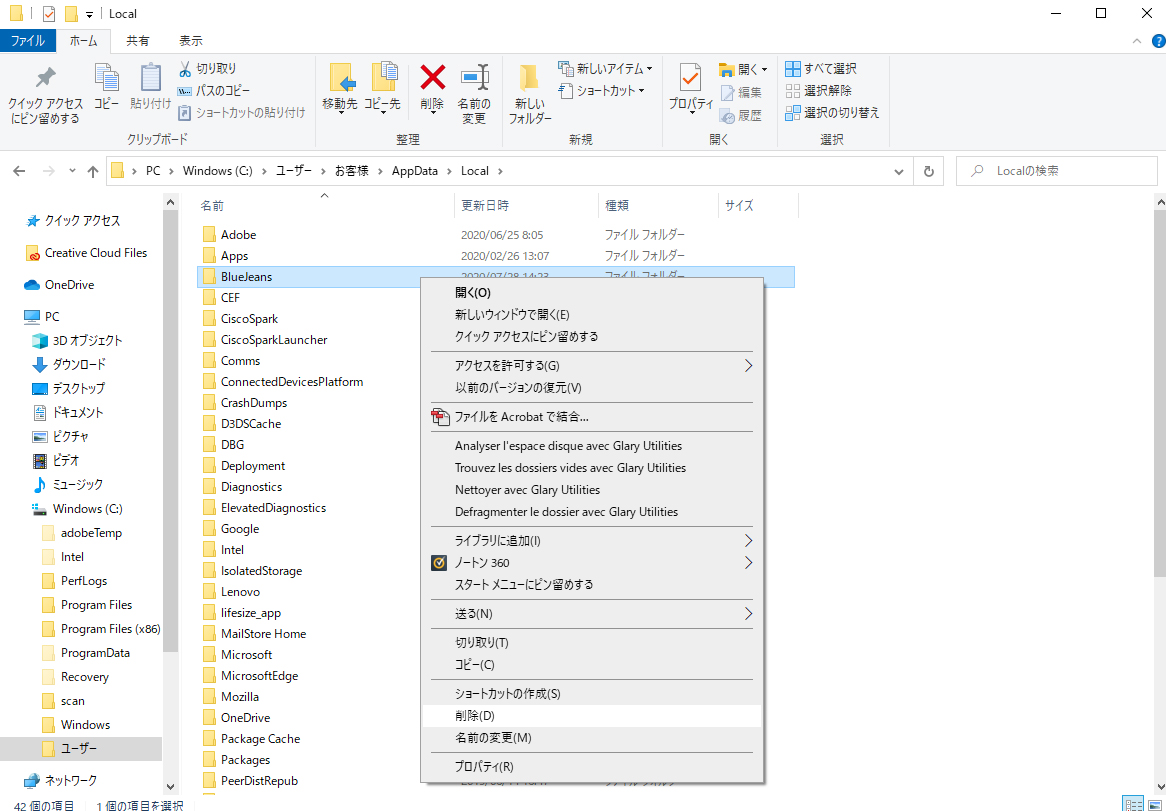The width and height of the screenshot is (1166, 811).
Task: Switch to the Share (共有) tab
Action: (x=138, y=41)
